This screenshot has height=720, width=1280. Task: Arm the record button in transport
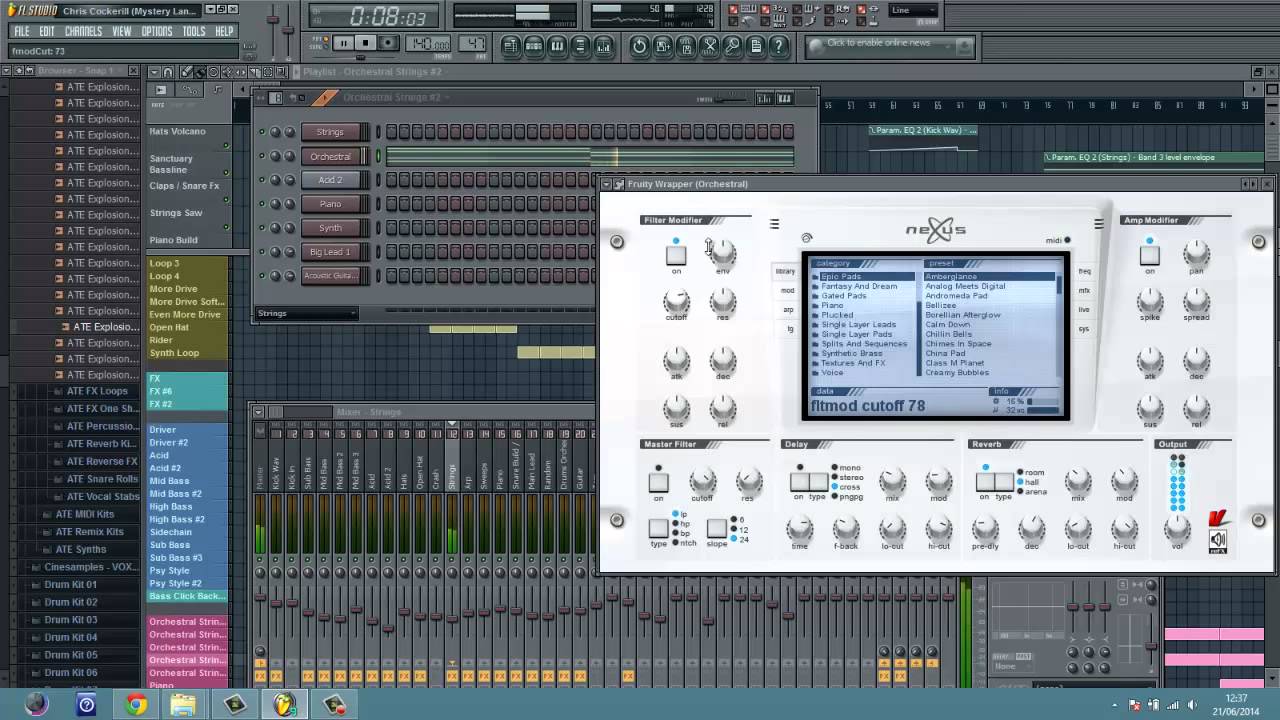389,43
